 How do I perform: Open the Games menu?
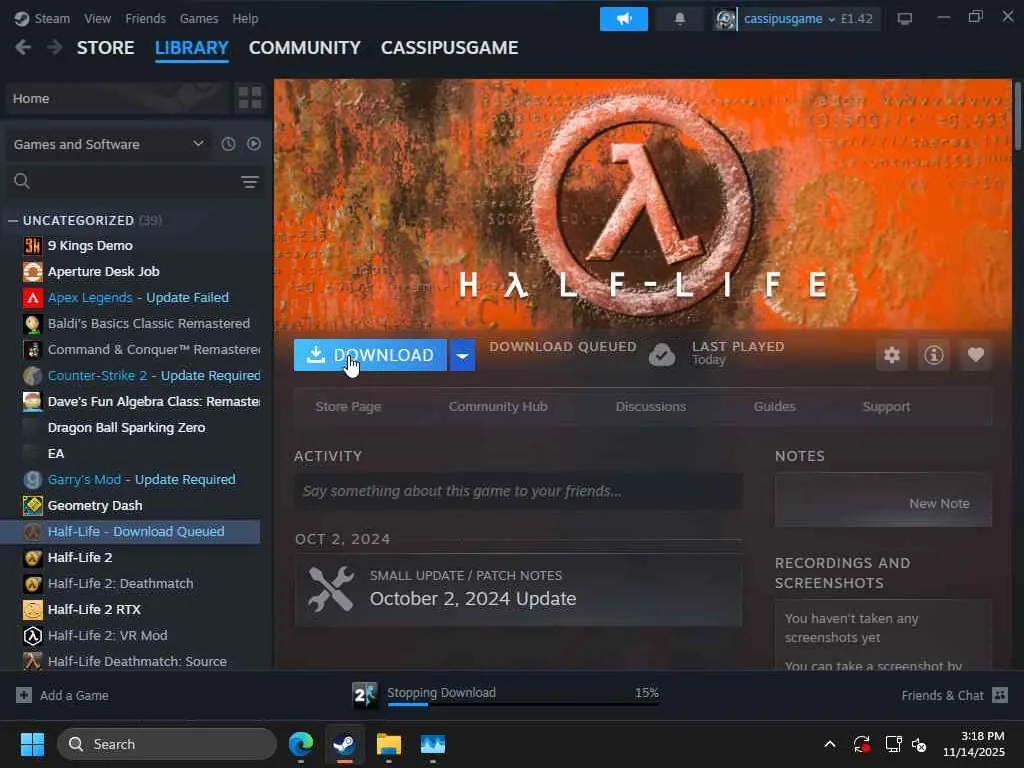(x=199, y=18)
